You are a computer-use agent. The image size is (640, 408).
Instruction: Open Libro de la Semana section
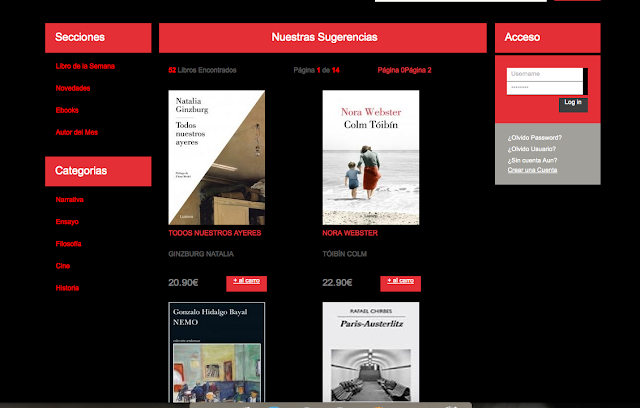(x=85, y=66)
